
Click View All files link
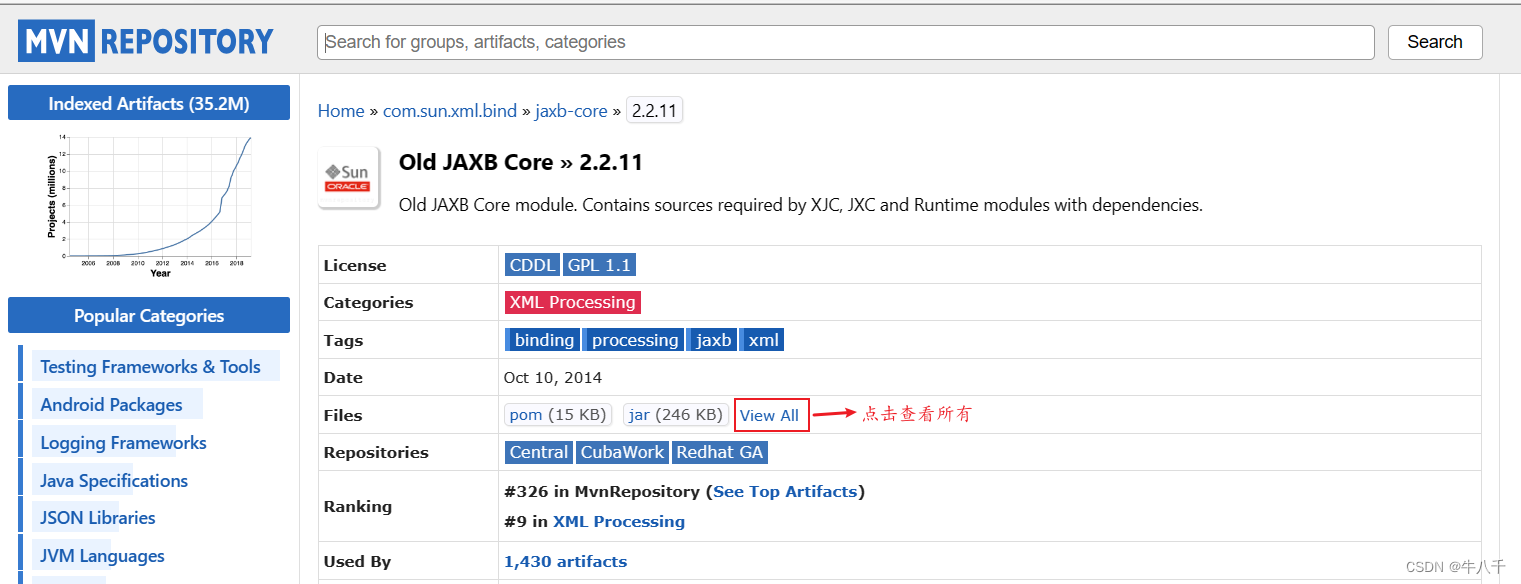tap(770, 415)
